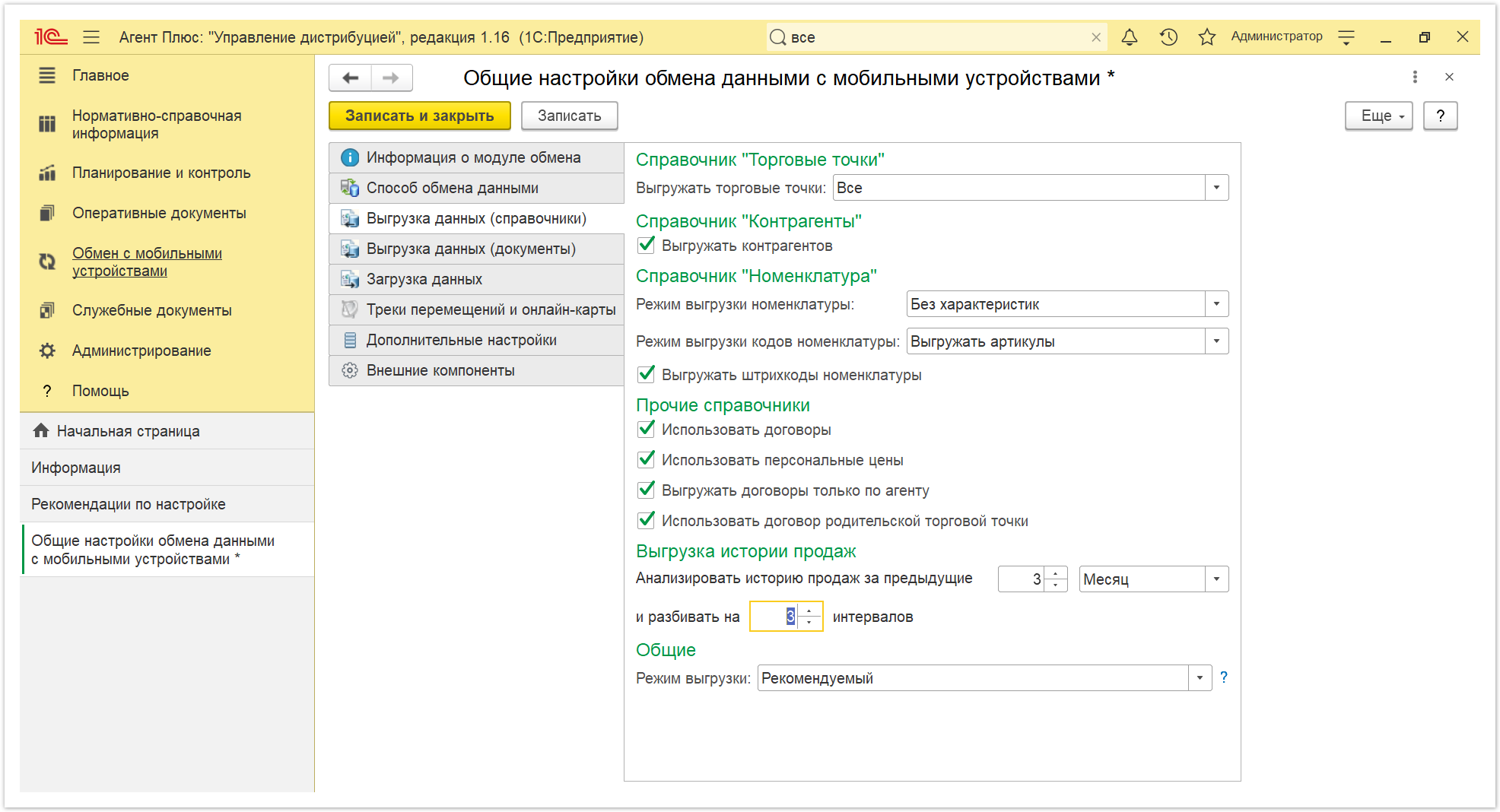The image size is (1500, 812).
Task: Expand the Режим выгрузки Рекомендуемый dropdown
Action: point(1200,678)
